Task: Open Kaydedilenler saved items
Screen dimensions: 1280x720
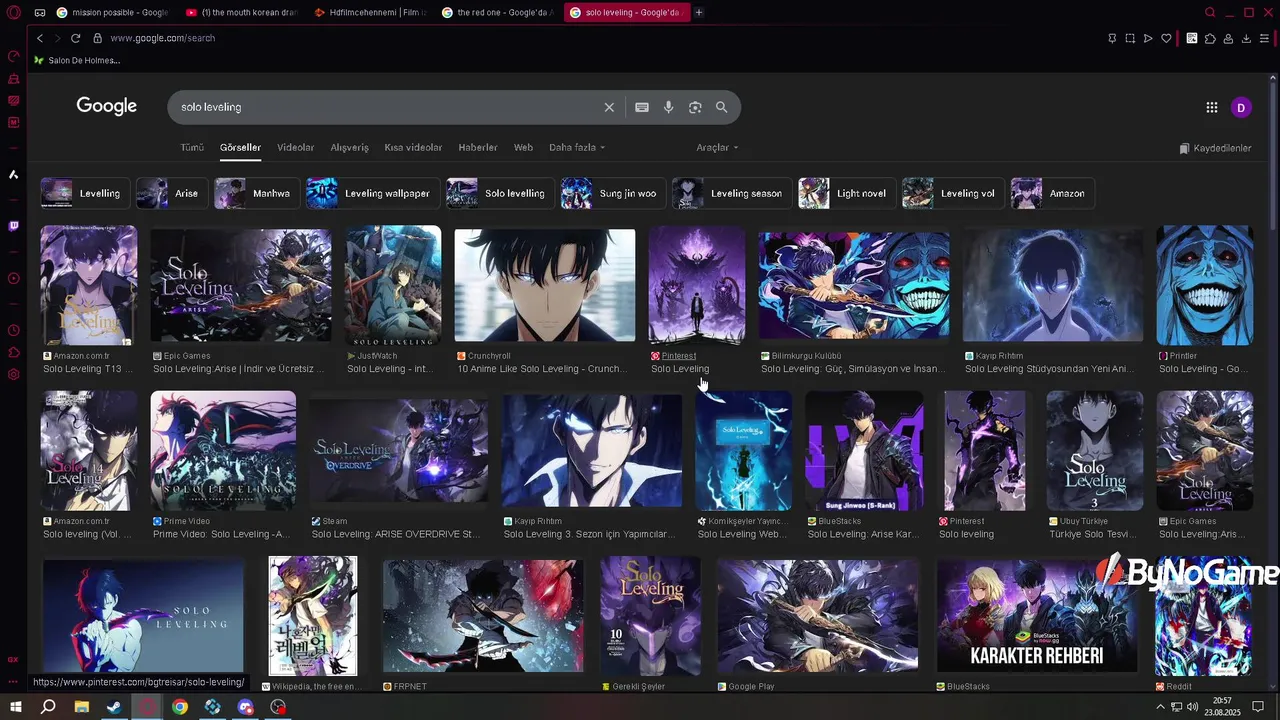Action: point(1215,148)
